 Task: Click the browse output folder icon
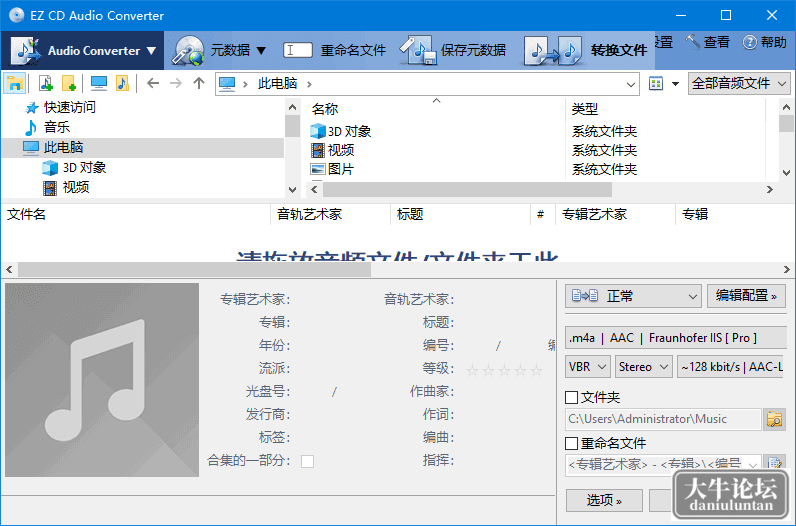coord(775,419)
